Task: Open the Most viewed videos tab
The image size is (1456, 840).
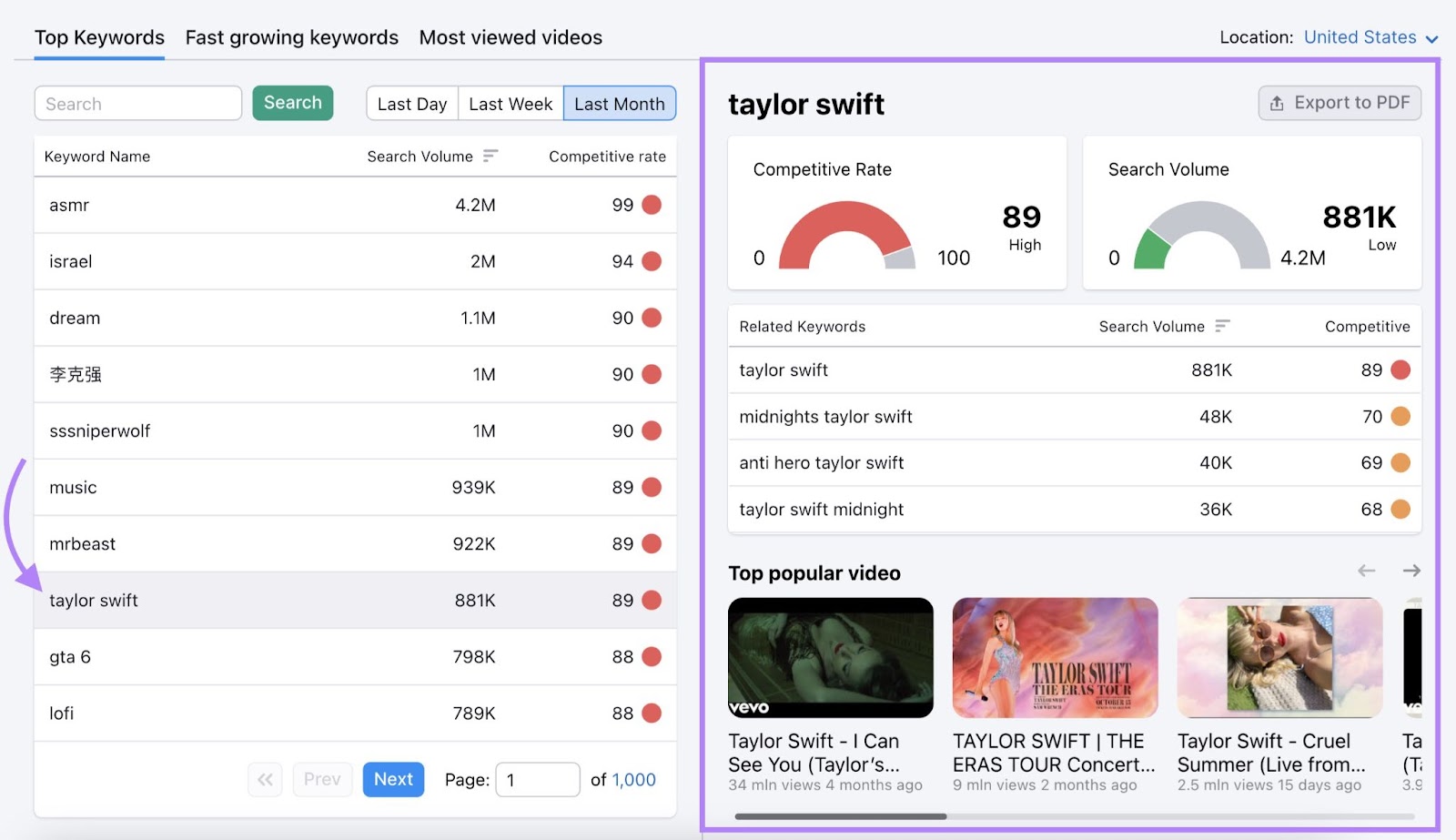Action: coord(511,37)
